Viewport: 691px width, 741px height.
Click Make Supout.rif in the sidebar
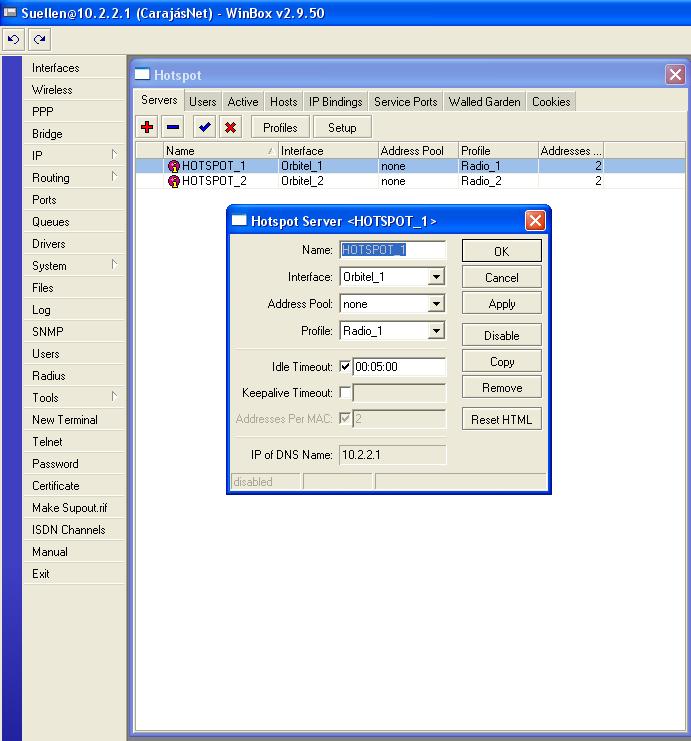(x=74, y=508)
